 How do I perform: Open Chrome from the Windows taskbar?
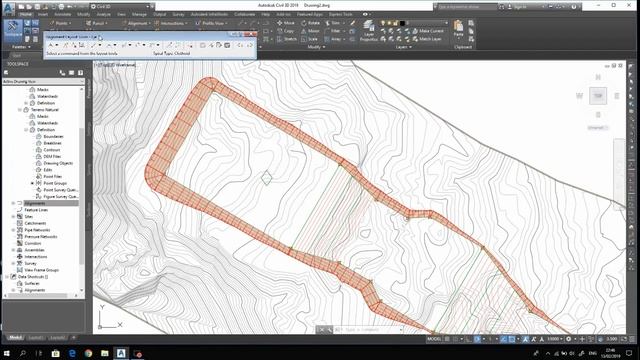coord(89,353)
